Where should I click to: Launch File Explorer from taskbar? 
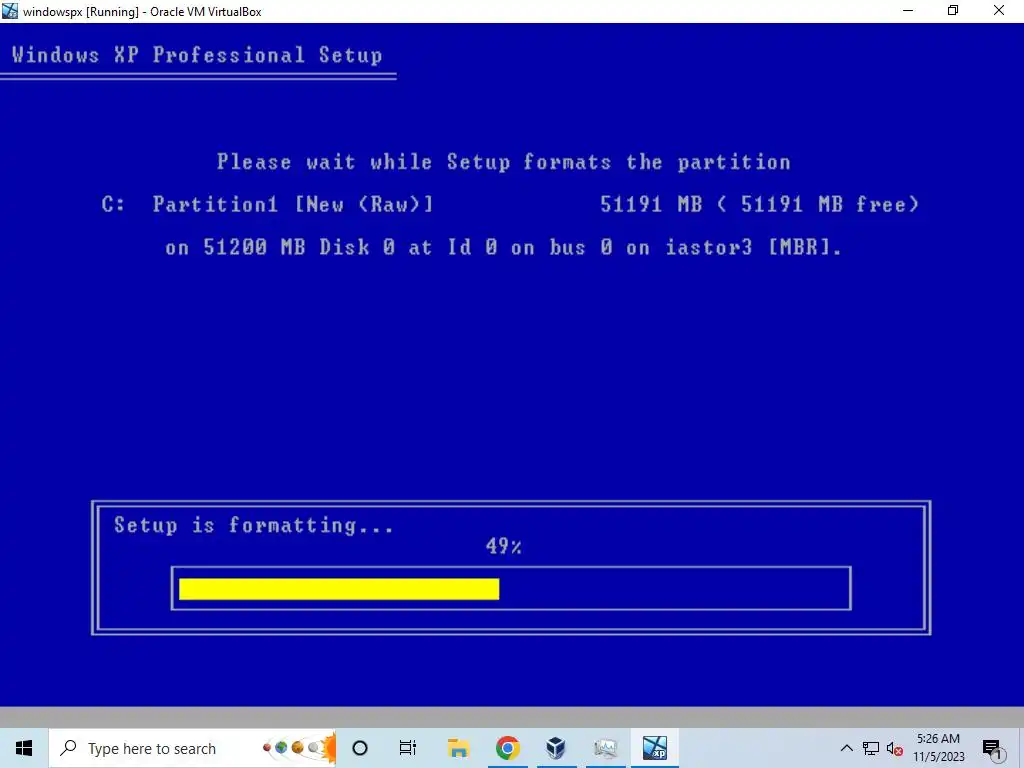pos(458,748)
